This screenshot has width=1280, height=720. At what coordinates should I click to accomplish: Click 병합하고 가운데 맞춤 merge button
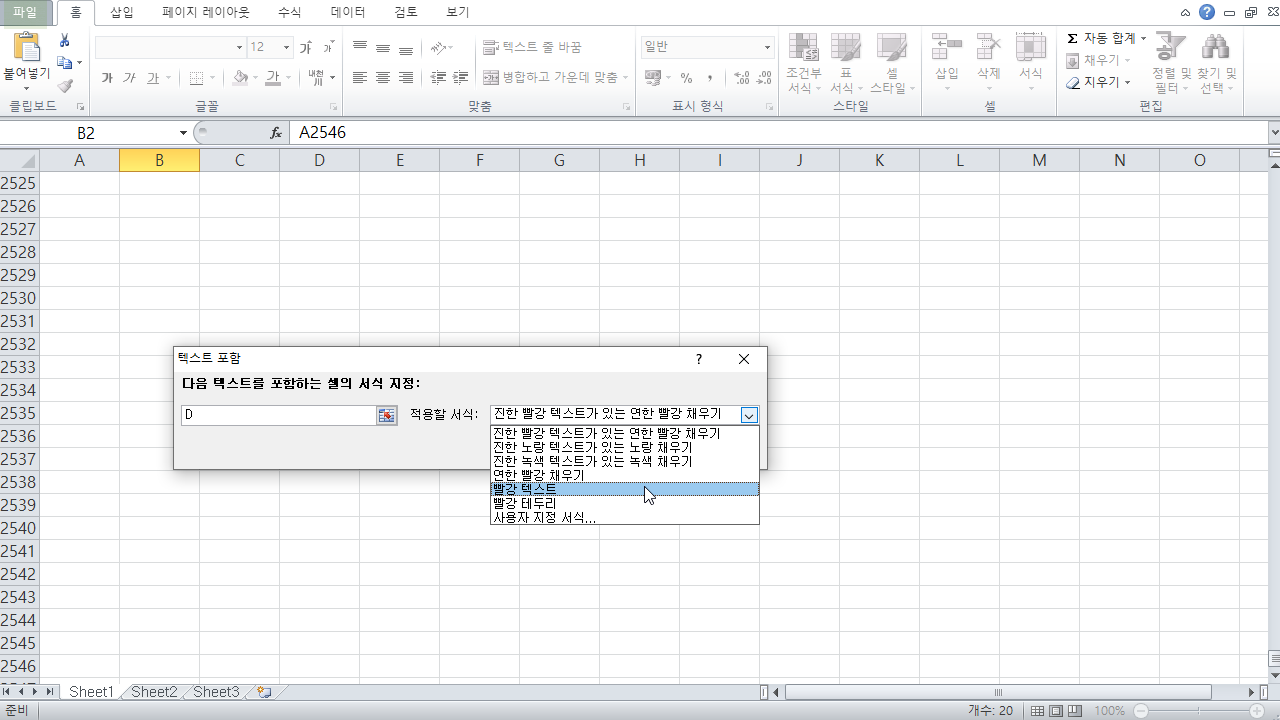tap(551, 78)
